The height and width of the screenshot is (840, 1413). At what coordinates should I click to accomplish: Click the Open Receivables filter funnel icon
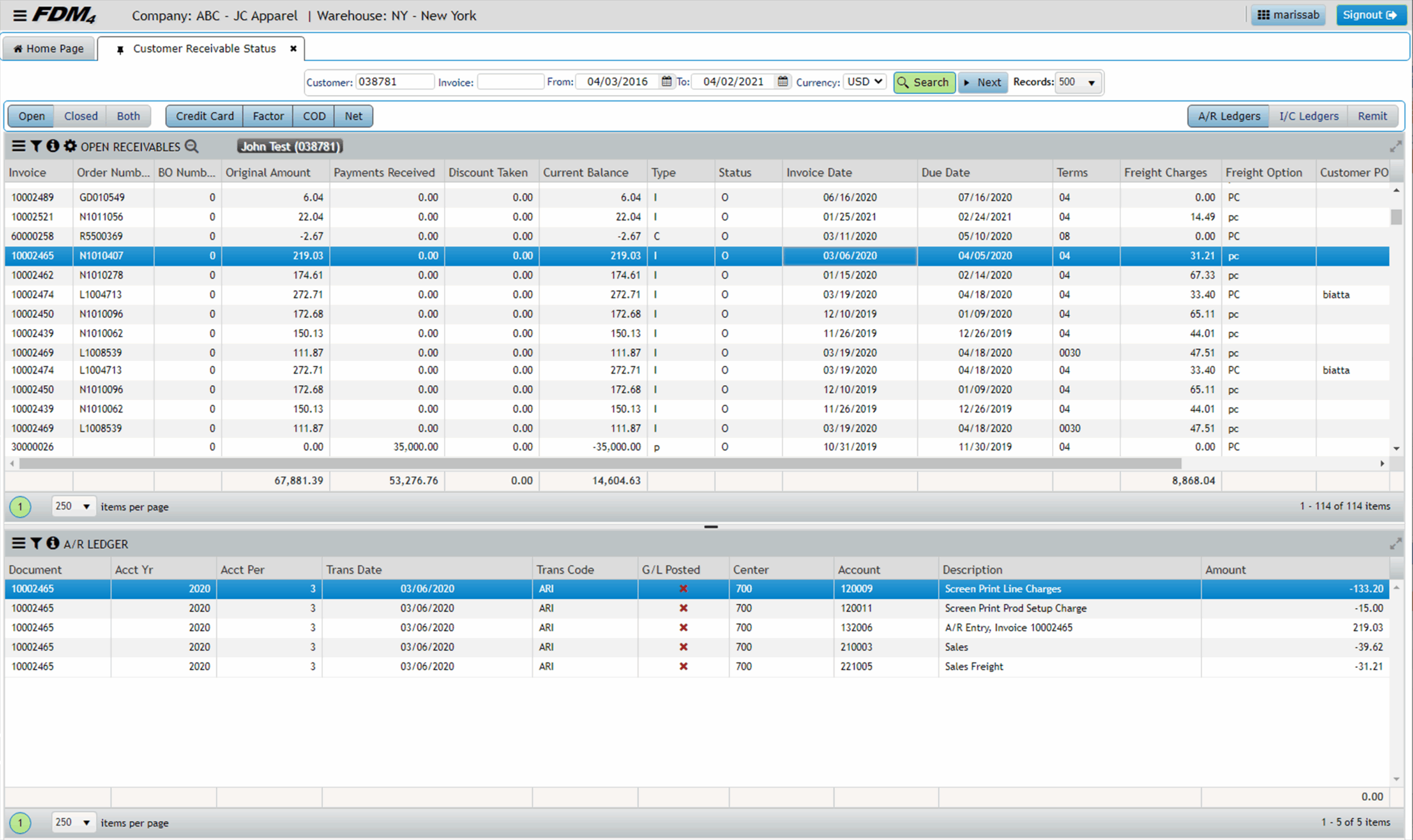[x=36, y=147]
